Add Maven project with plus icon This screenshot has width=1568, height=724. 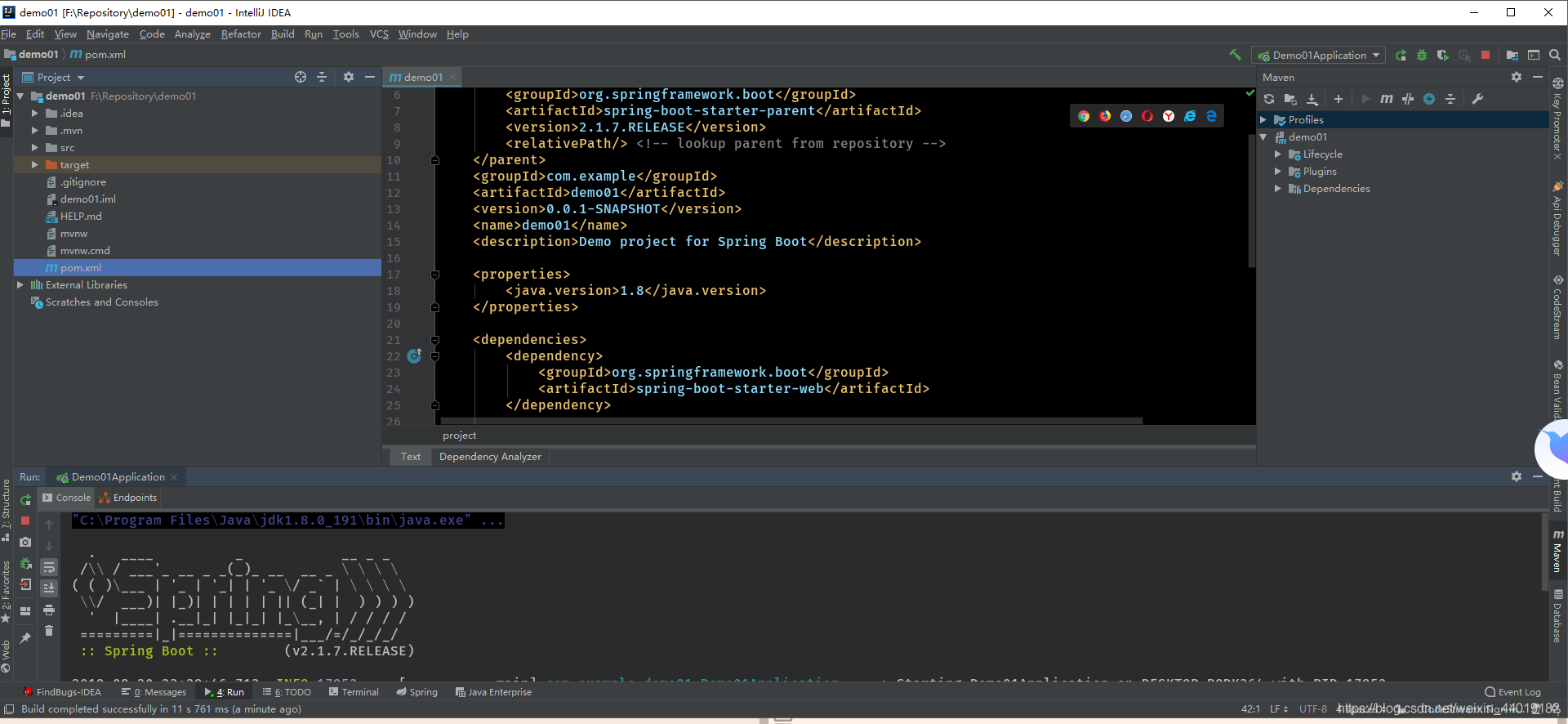click(1339, 99)
